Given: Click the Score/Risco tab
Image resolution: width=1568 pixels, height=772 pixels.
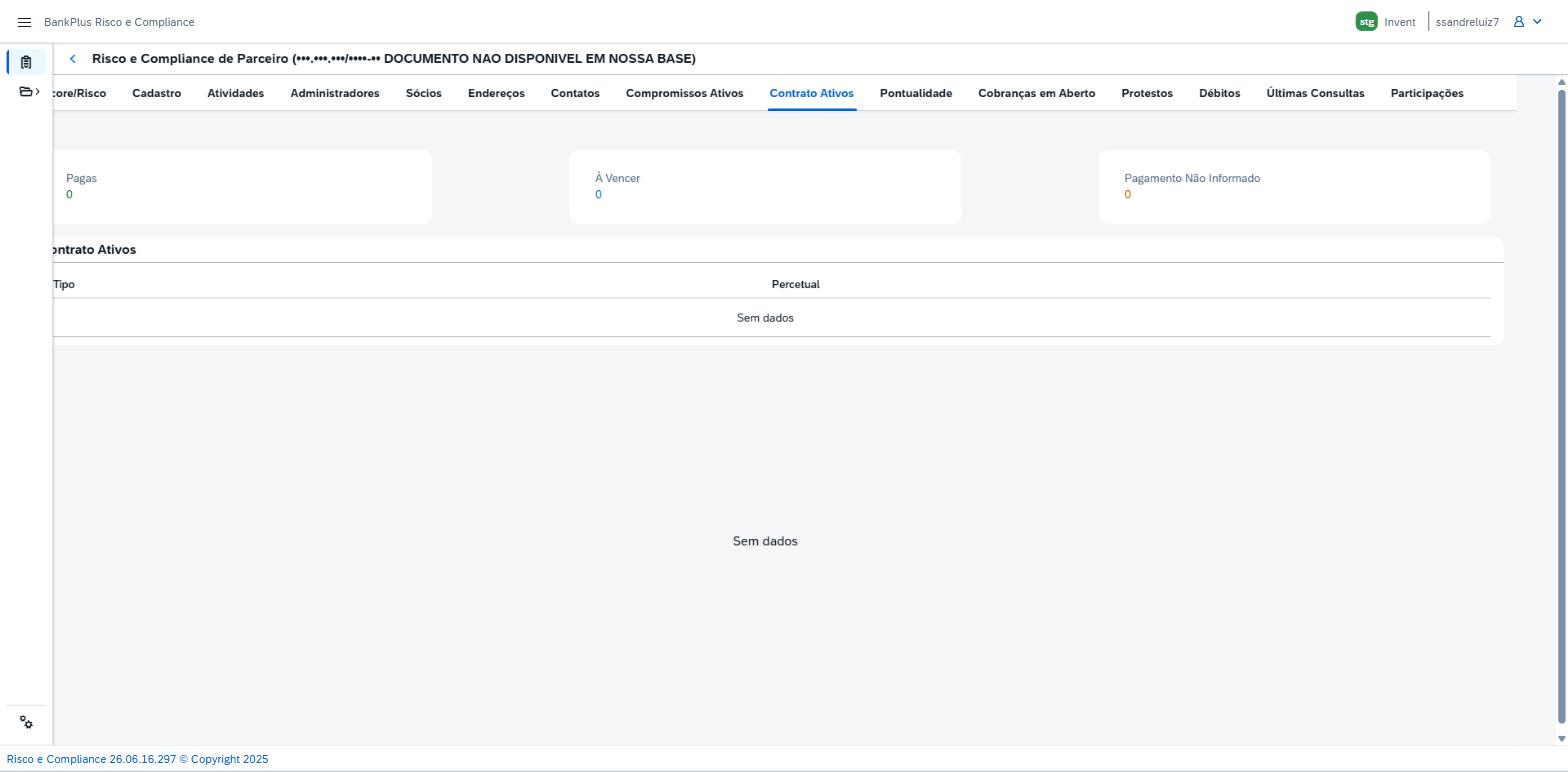Looking at the screenshot, I should [80, 93].
